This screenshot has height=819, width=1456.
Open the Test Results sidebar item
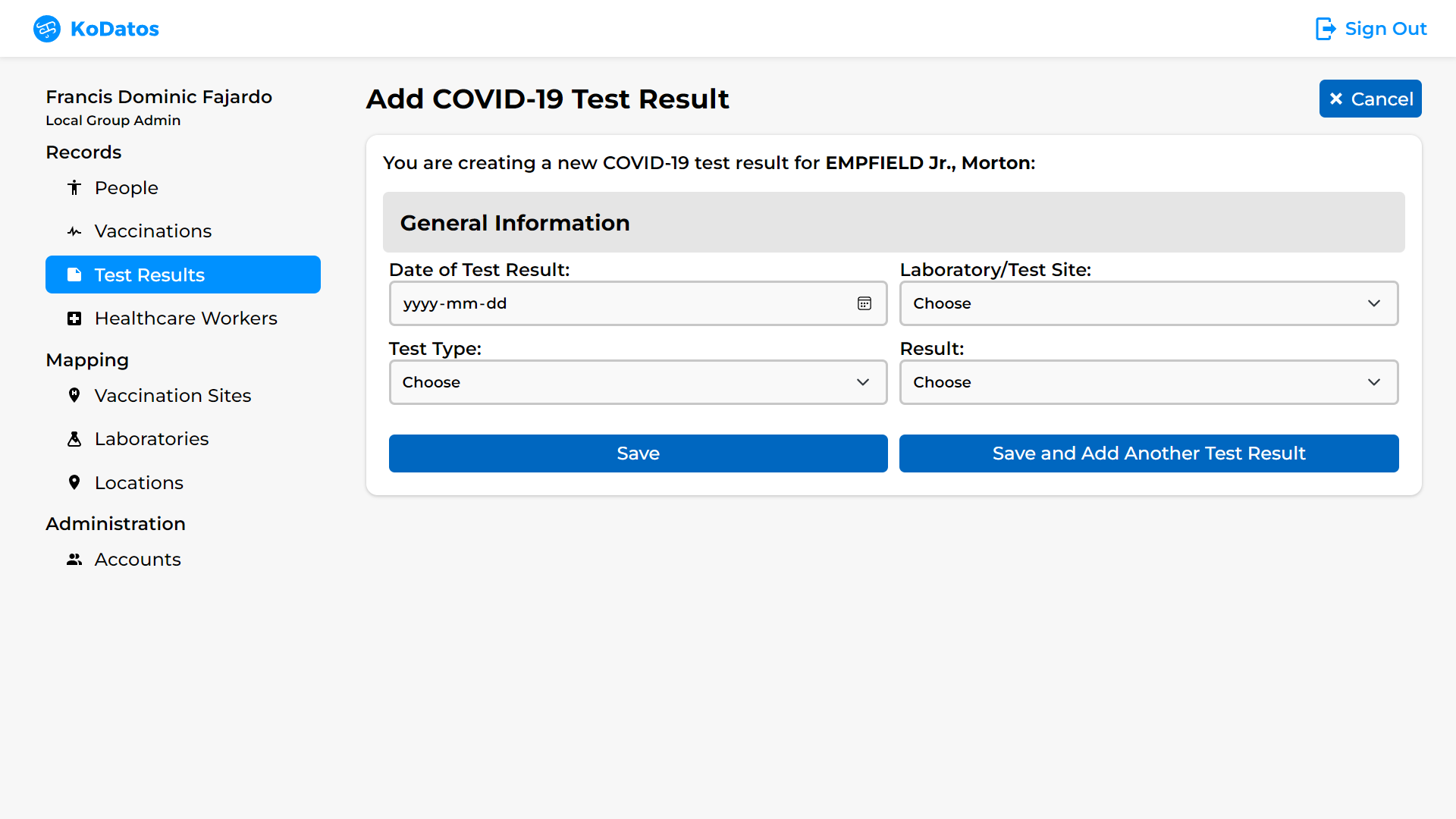coord(183,275)
